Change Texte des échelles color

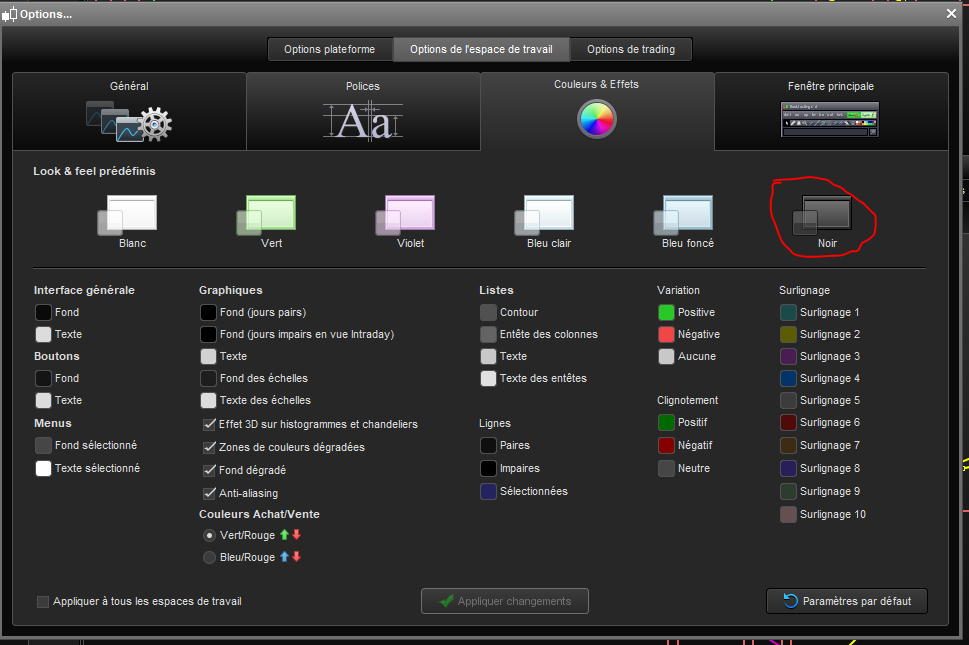(208, 400)
